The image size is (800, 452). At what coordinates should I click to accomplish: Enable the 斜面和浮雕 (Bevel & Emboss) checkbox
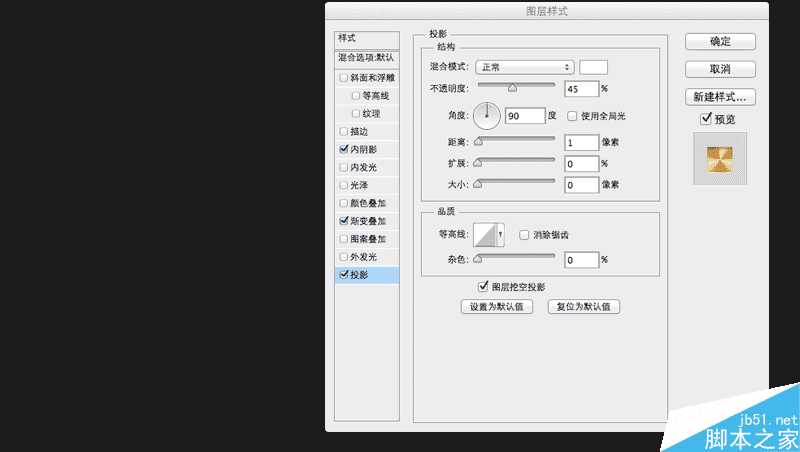345,78
